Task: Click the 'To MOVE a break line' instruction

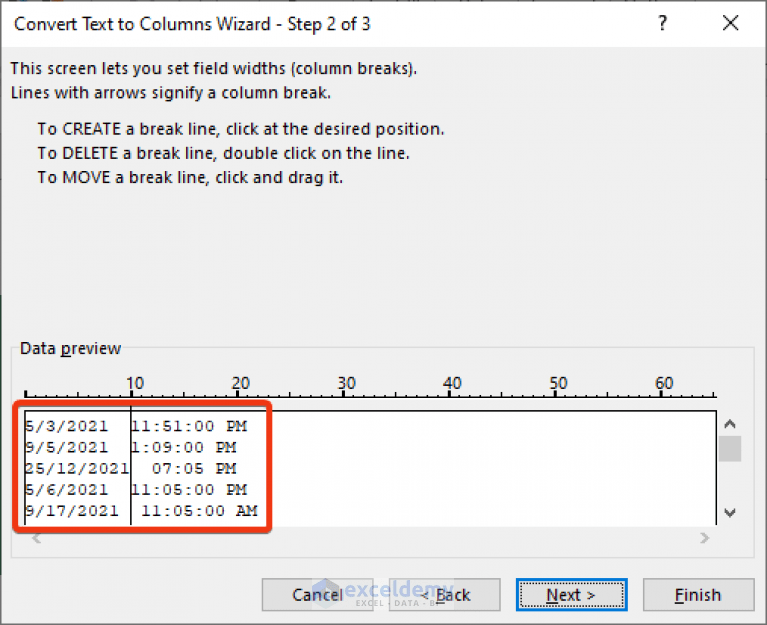Action: (190, 177)
